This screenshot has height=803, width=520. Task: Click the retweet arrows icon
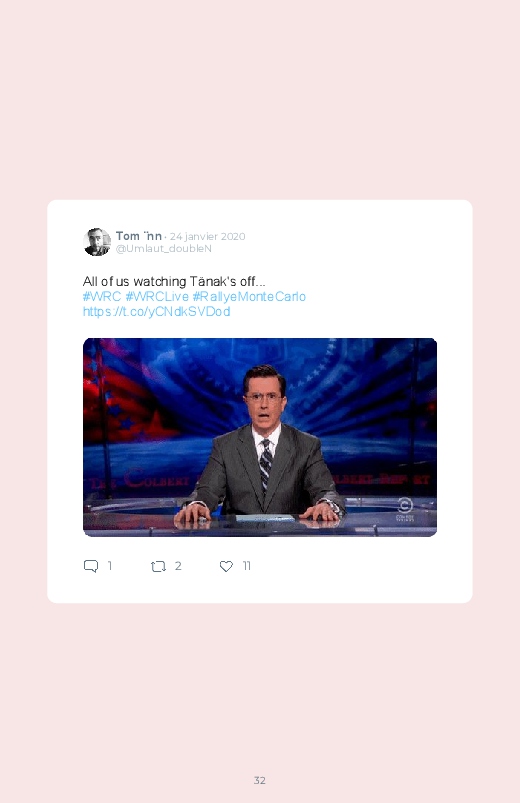(x=158, y=566)
